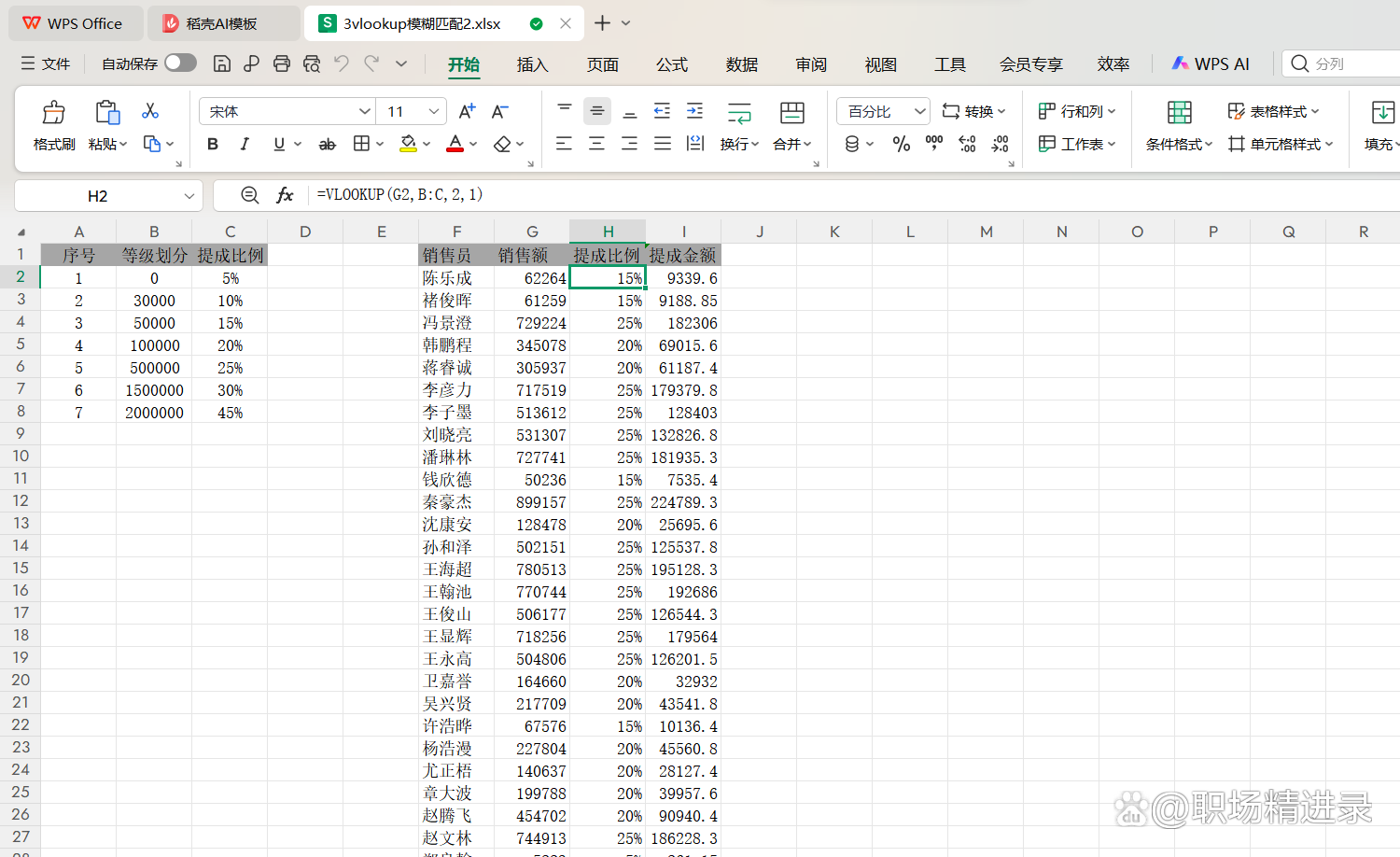This screenshot has width=1400, height=857.
Task: Click the Convert (转换) button
Action: 974,111
